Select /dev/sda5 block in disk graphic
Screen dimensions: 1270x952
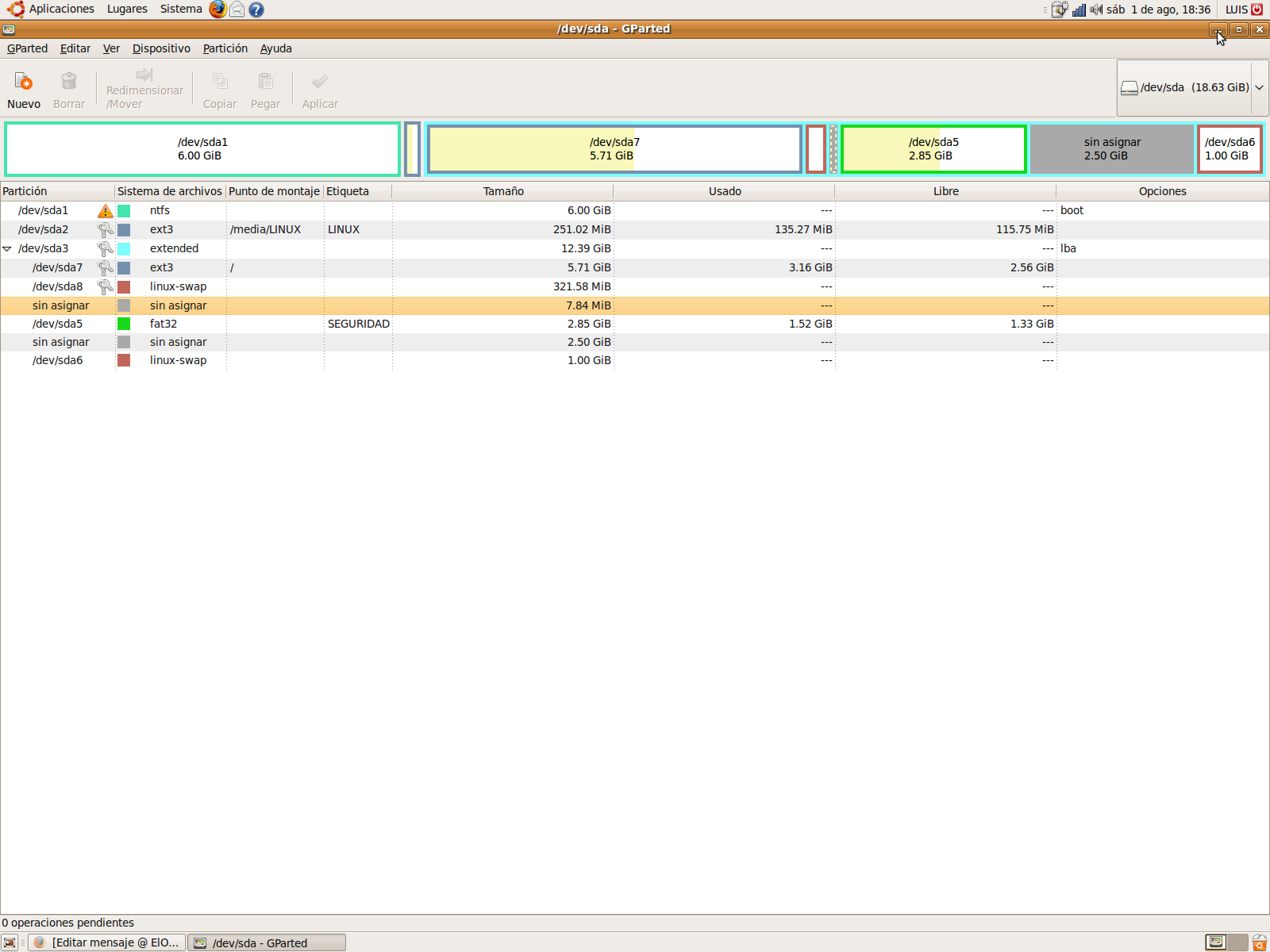[x=933, y=149]
